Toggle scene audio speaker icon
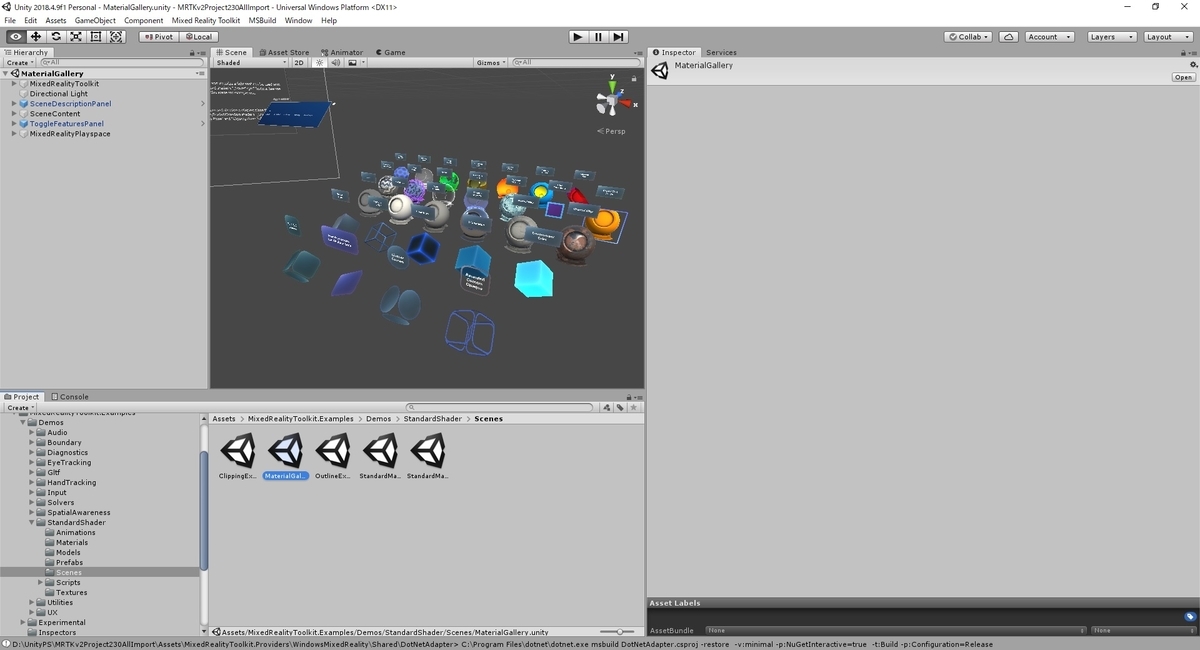 (335, 62)
